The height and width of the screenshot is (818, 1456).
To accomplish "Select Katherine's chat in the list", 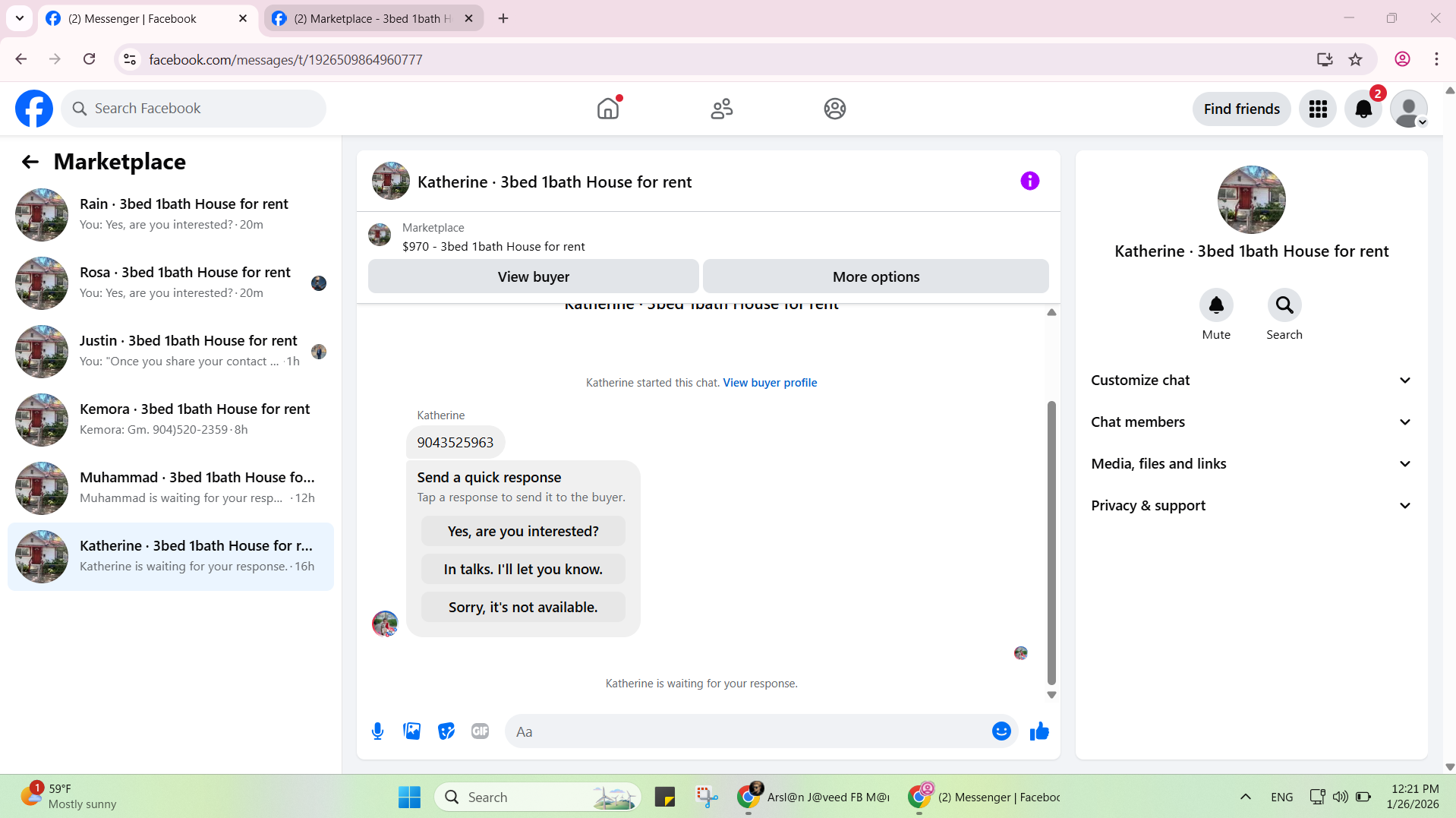I will pos(171,557).
